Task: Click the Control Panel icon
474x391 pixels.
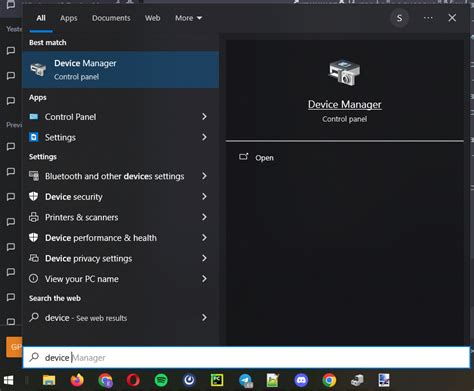Action: pyautogui.click(x=34, y=116)
